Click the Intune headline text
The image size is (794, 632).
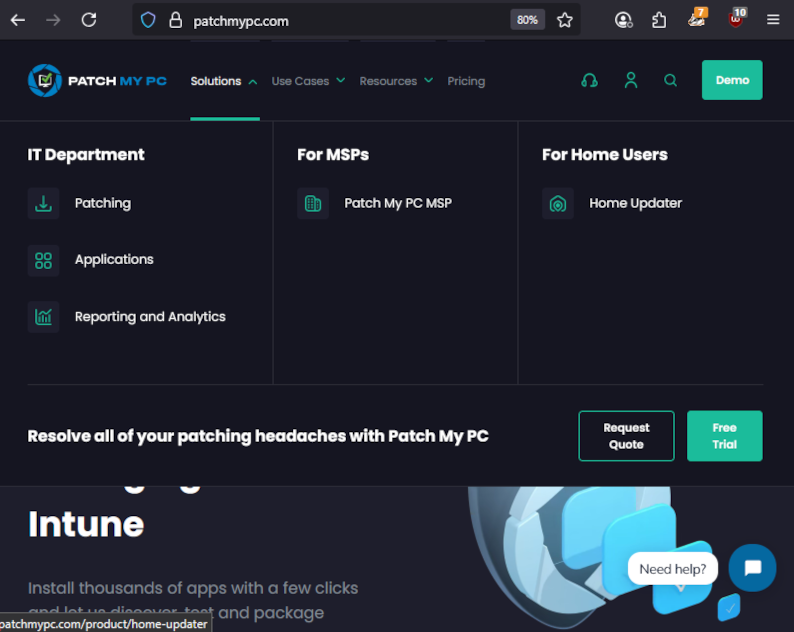tap(86, 524)
